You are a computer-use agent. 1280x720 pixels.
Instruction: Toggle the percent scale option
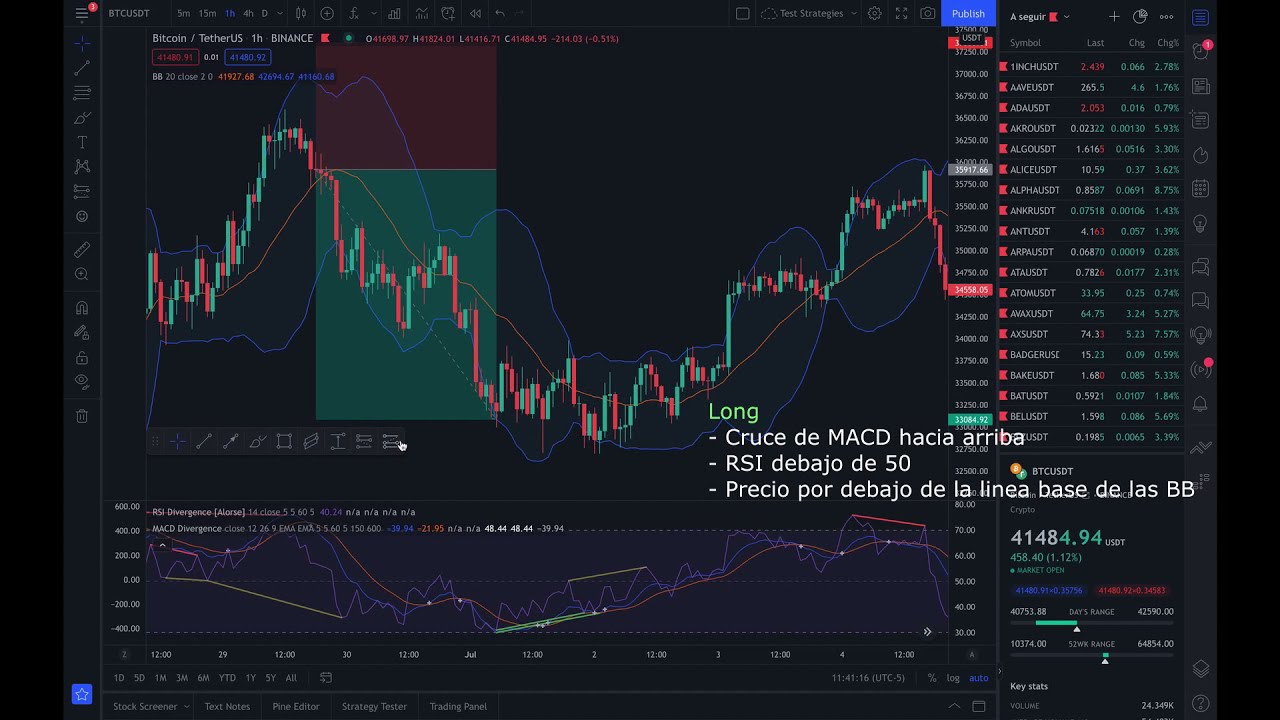(x=932, y=678)
